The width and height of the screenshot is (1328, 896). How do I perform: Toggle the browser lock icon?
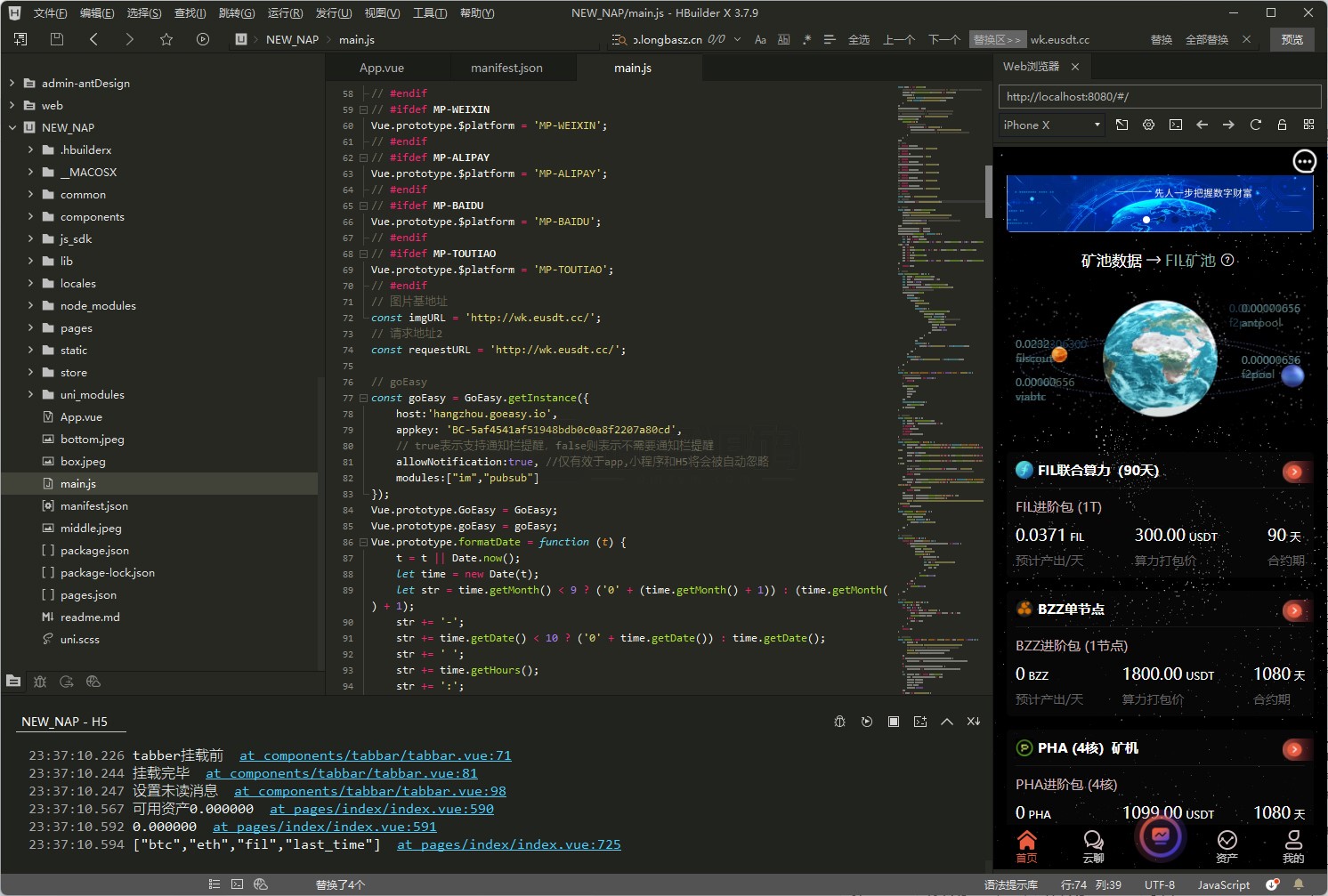(1282, 125)
